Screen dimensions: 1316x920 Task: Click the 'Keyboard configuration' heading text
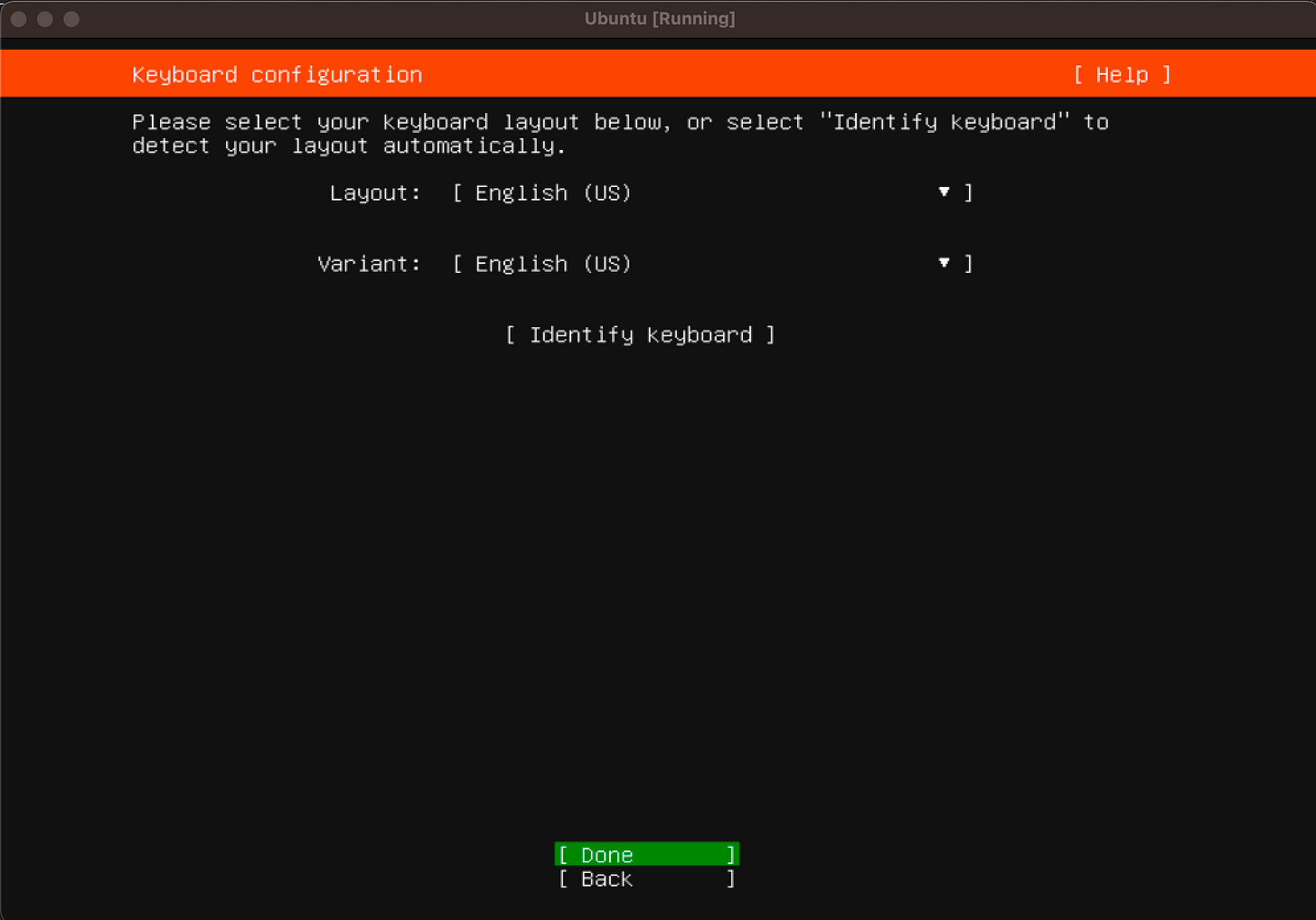[x=277, y=75]
